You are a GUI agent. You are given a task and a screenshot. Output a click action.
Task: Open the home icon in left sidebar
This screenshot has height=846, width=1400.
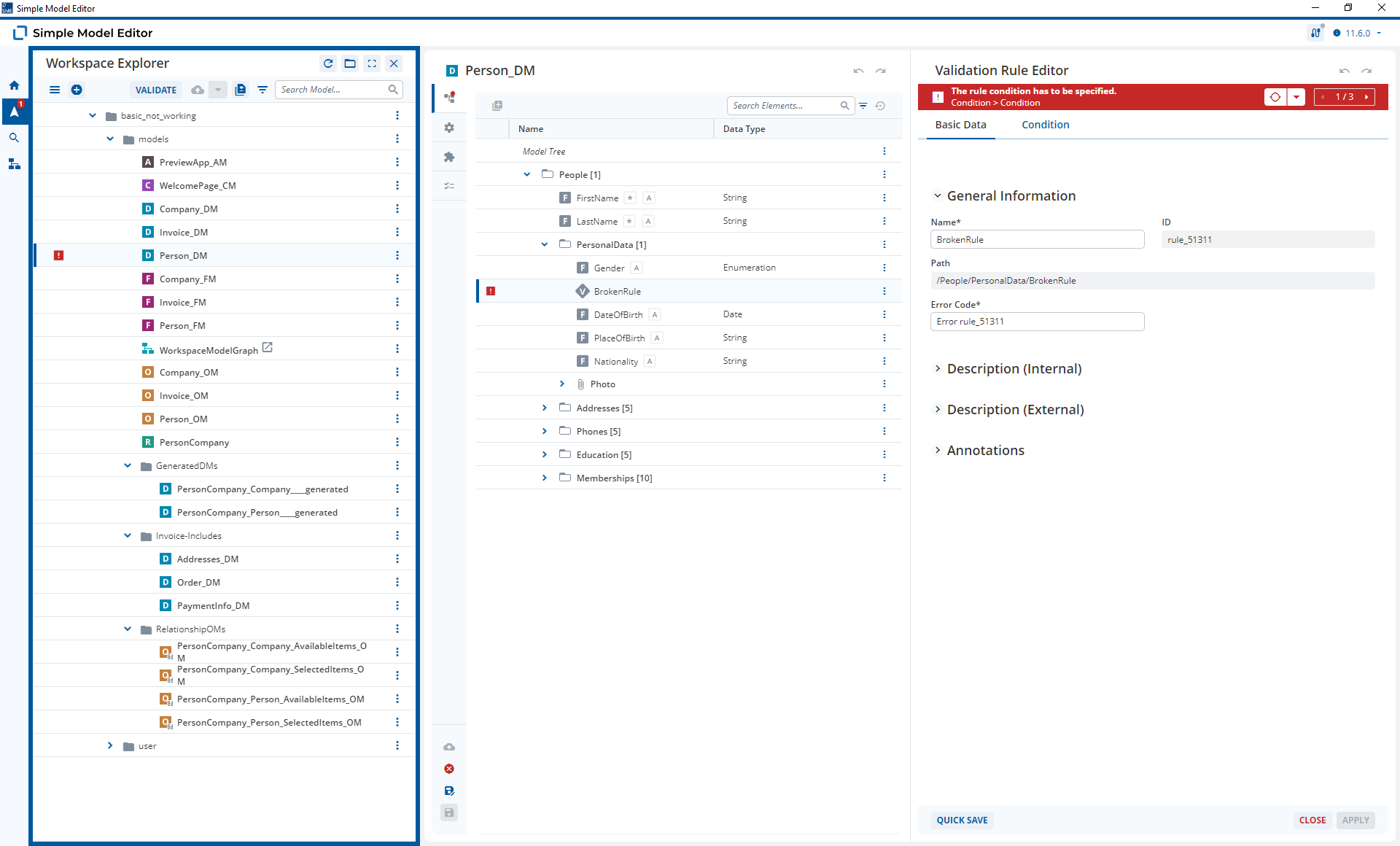tap(14, 85)
